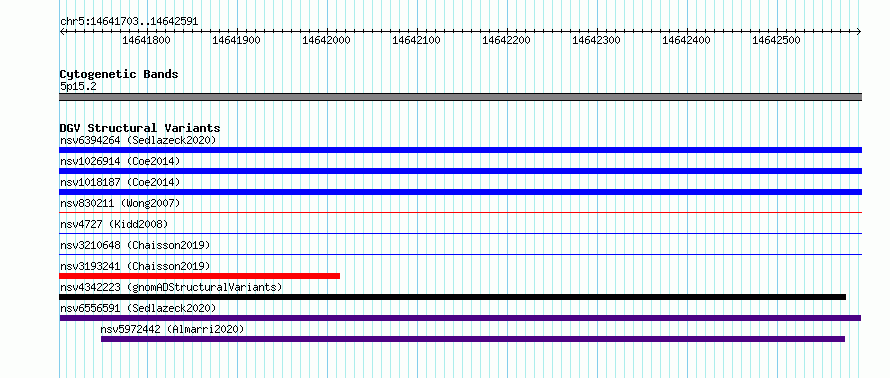
Task: Click ruler position 14642000
Action: pyautogui.click(x=327, y=40)
